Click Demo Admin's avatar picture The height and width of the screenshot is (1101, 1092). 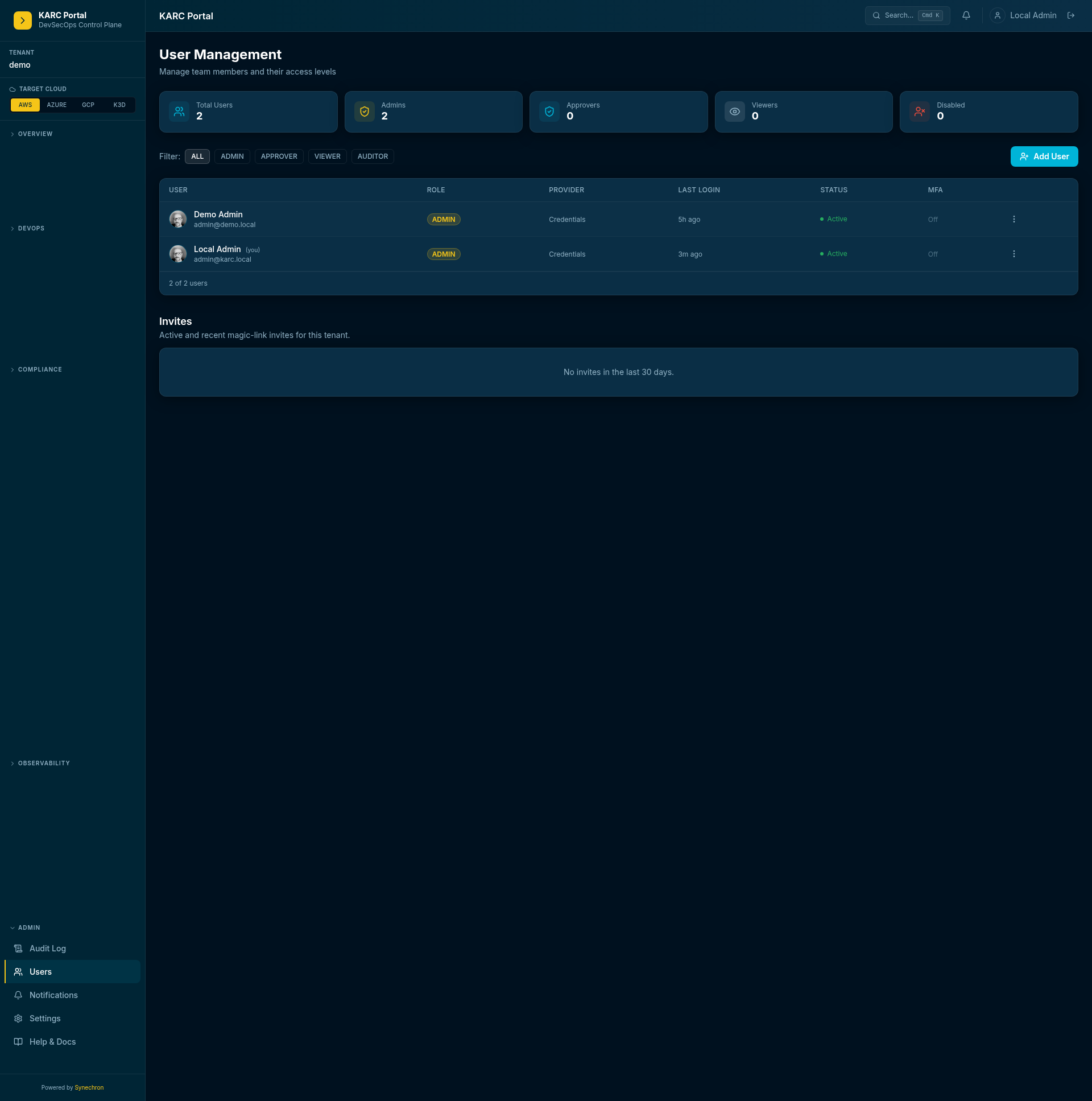tap(178, 220)
